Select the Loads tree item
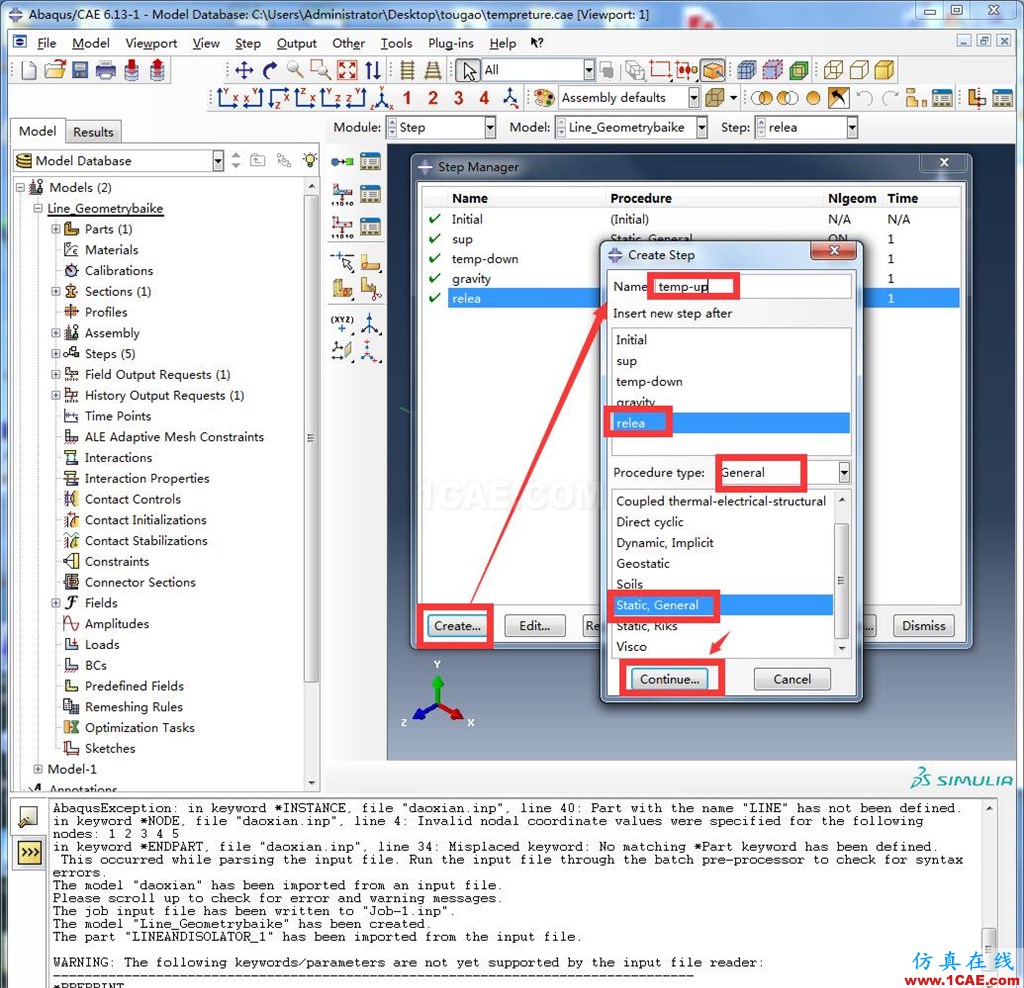Screen dimensions: 1024x988 click(x=102, y=645)
